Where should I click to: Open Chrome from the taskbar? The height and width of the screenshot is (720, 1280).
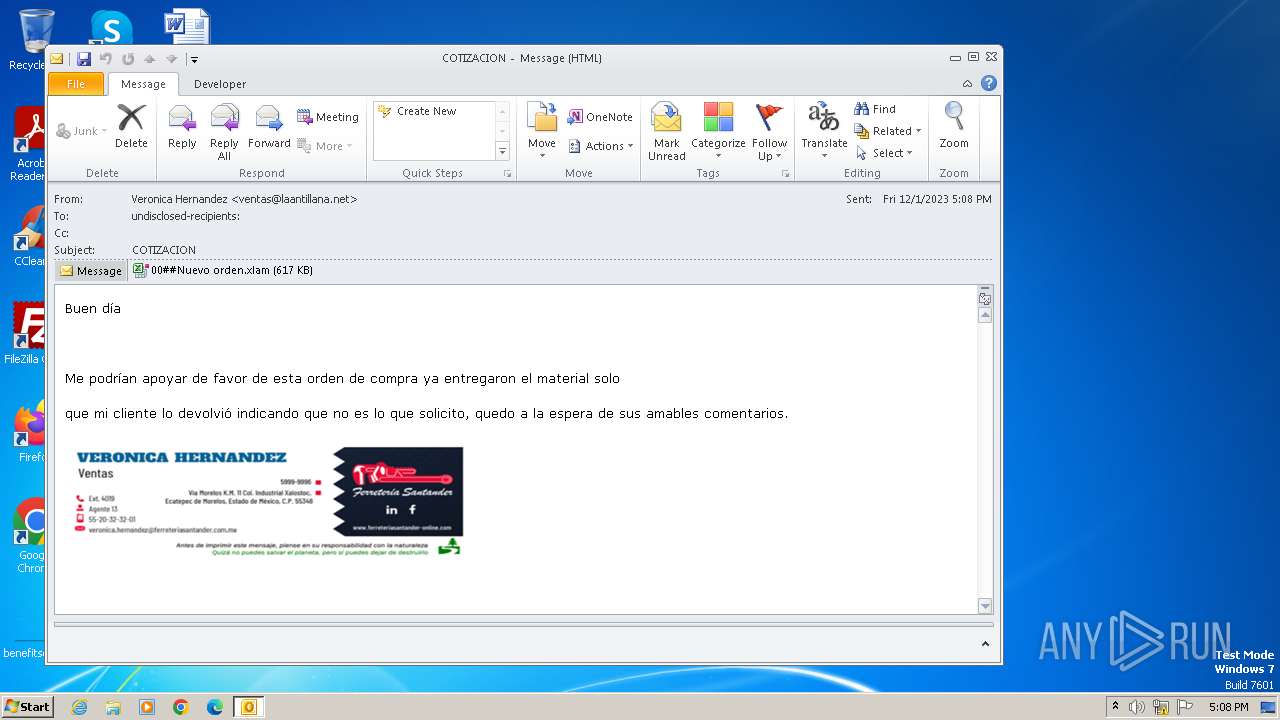coord(180,707)
